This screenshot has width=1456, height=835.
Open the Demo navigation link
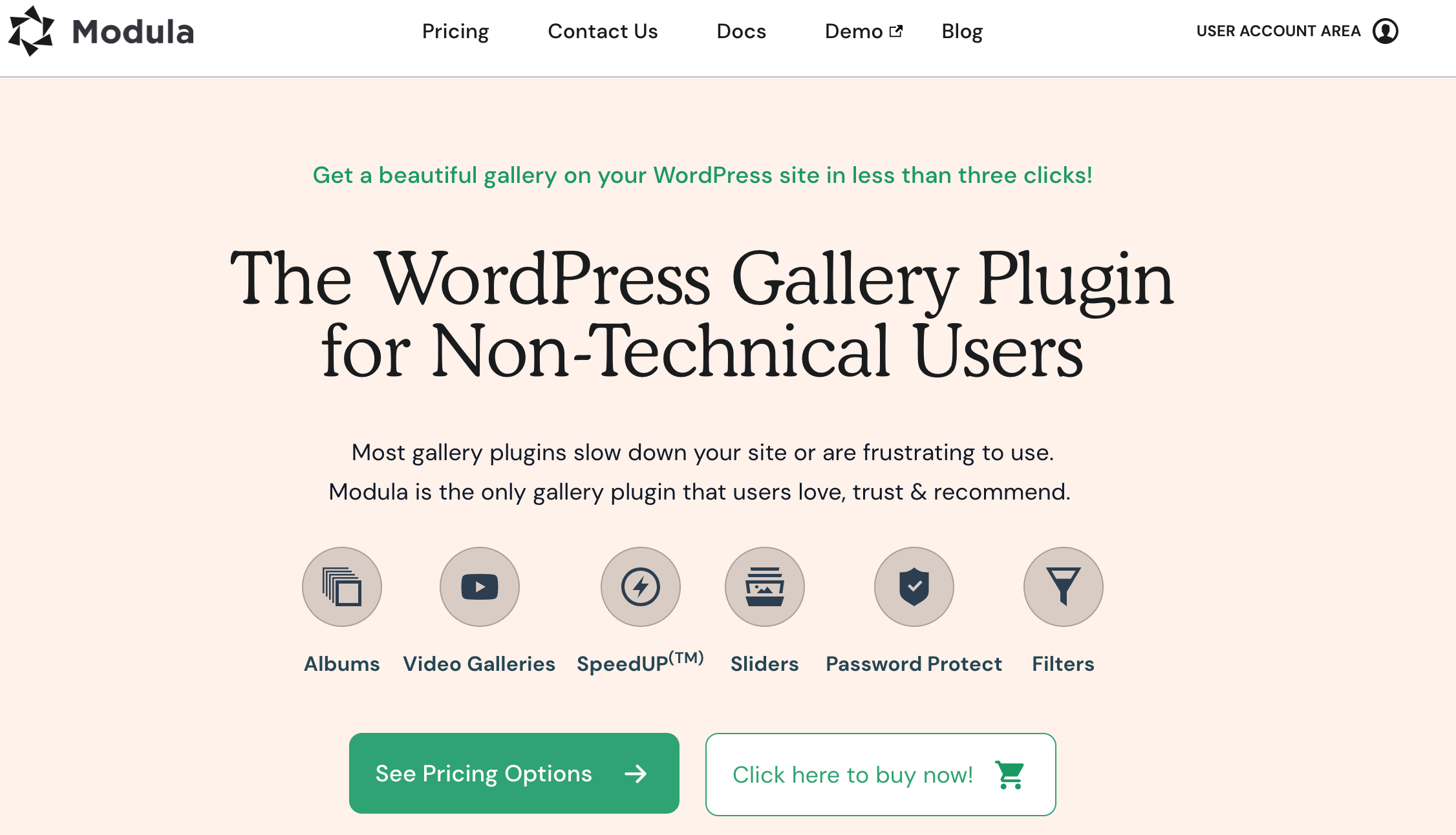point(853,31)
